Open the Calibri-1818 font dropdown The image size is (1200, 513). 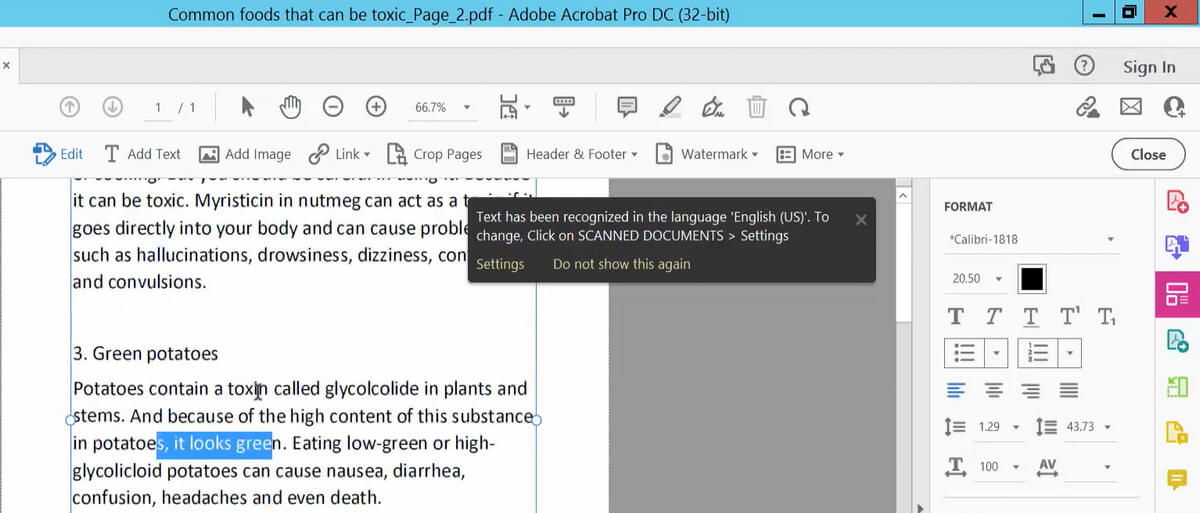1030,240
